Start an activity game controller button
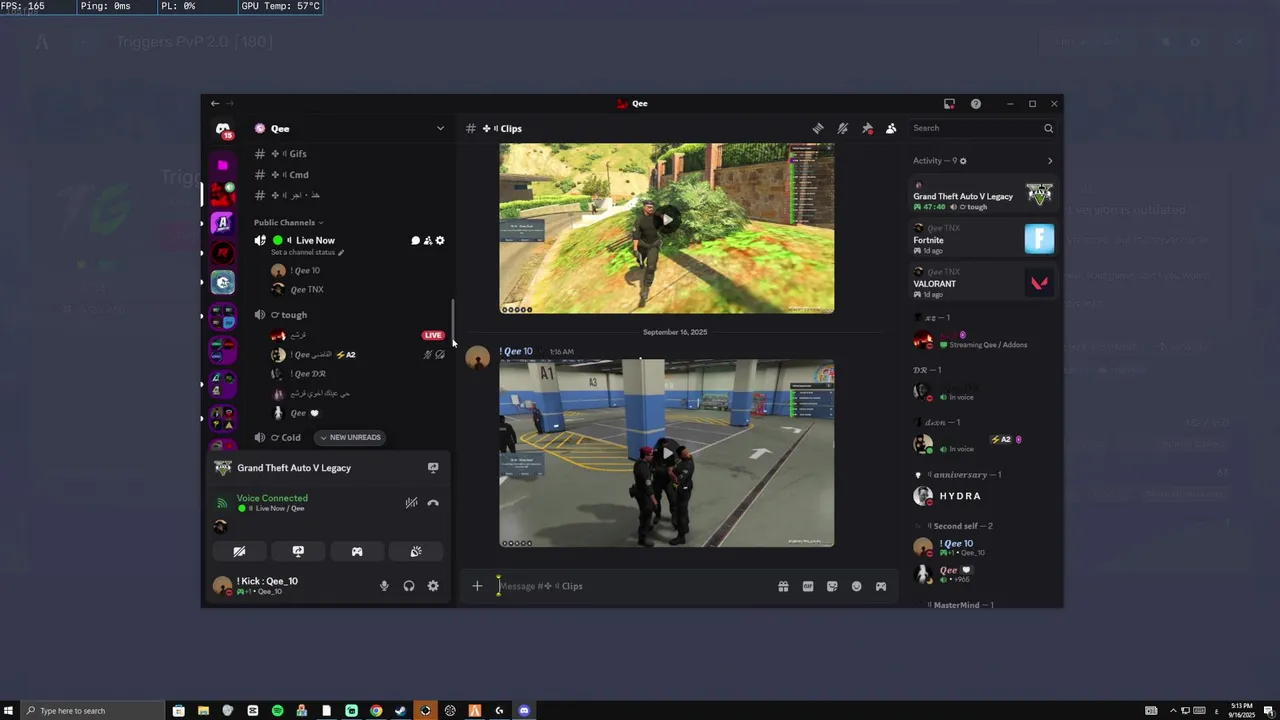The height and width of the screenshot is (720, 1280). pos(357,551)
